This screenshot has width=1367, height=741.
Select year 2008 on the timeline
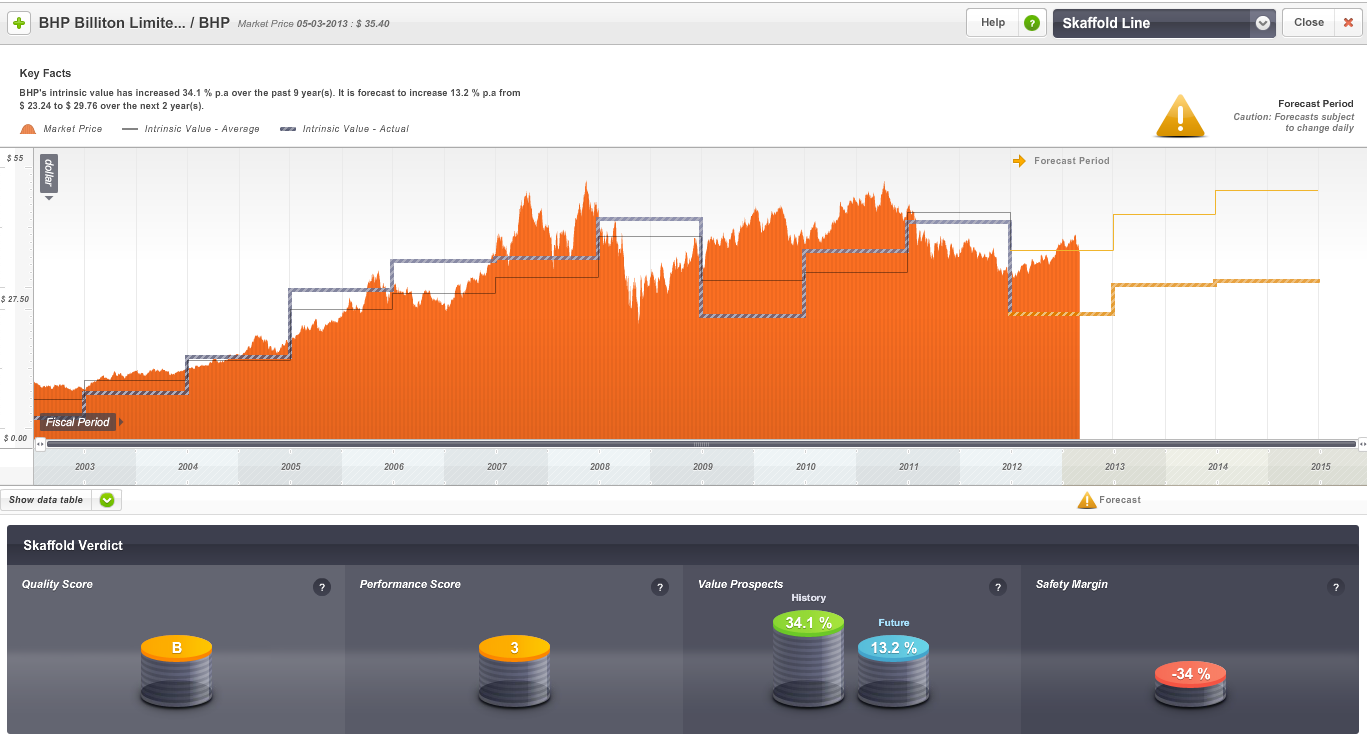(x=600, y=467)
